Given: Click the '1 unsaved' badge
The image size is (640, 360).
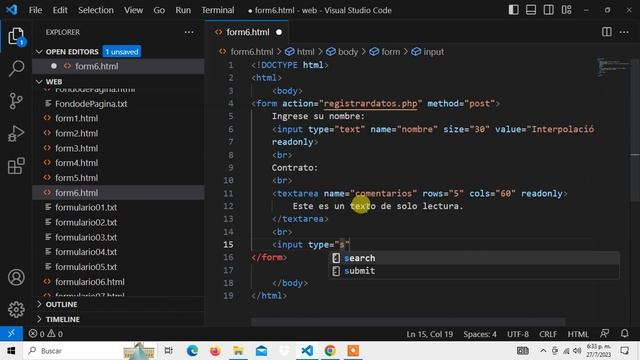Looking at the screenshot, I should (x=122, y=52).
